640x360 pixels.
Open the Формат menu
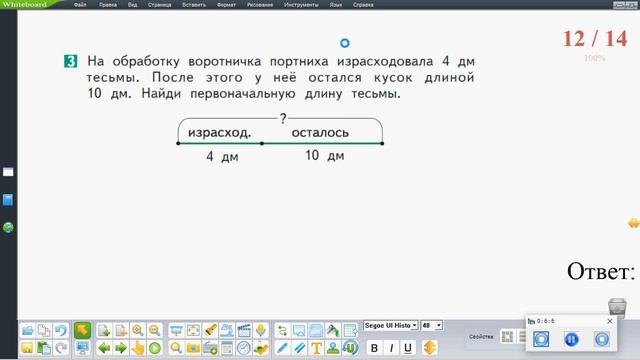226,5
